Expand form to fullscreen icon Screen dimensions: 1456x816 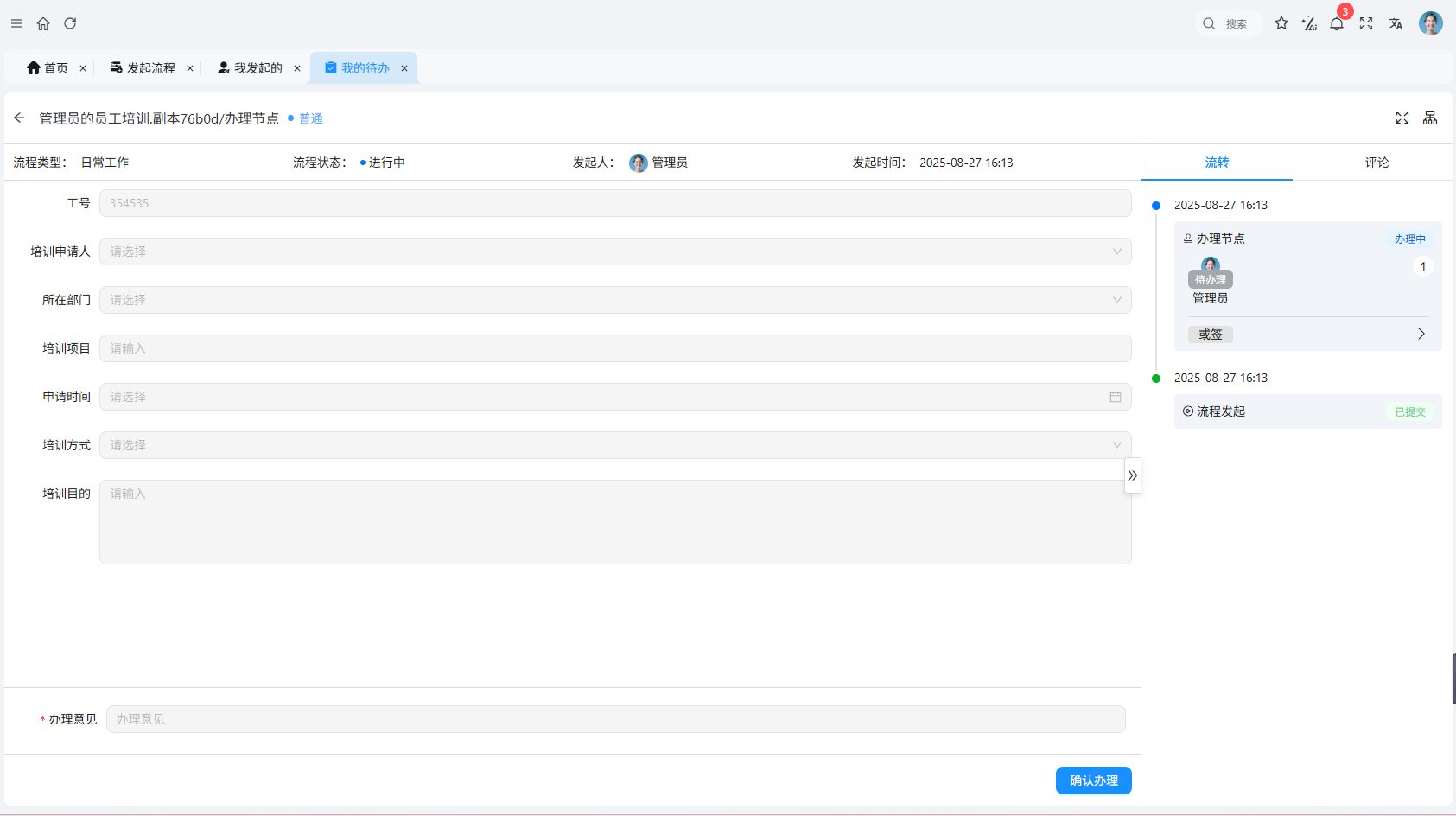click(1402, 118)
